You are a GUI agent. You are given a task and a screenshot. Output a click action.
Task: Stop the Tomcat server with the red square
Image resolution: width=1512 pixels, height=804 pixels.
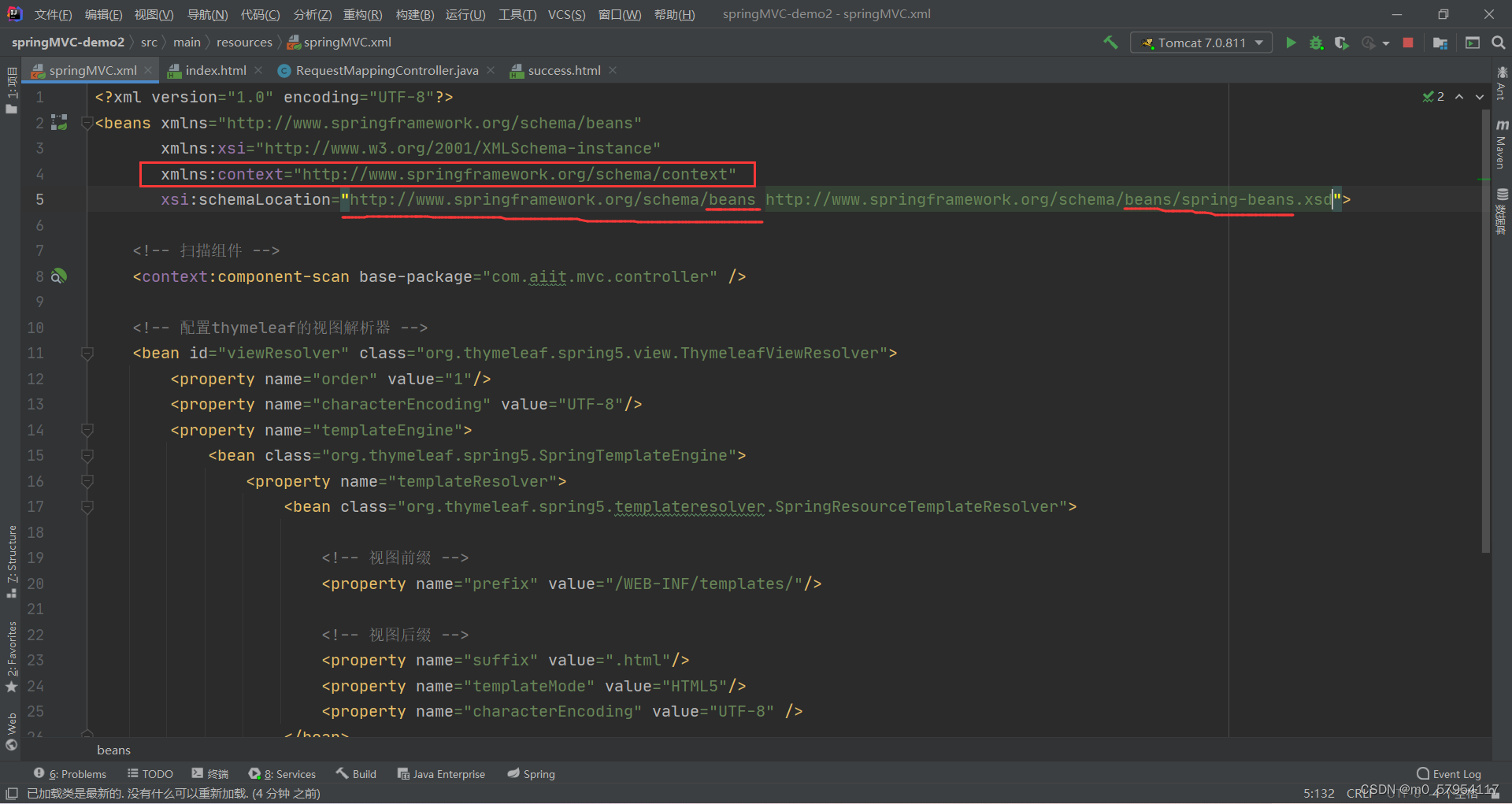click(1408, 43)
